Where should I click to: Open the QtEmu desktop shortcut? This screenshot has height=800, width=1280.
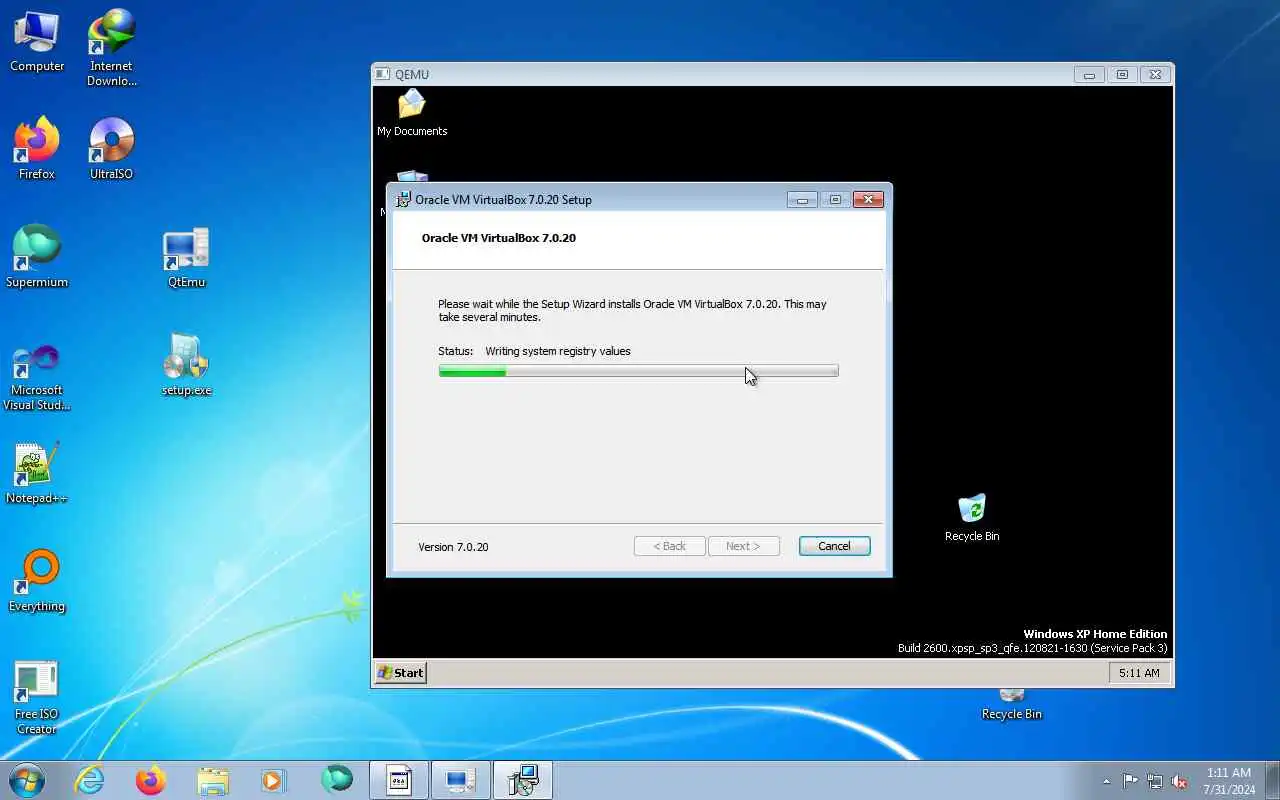pyautogui.click(x=186, y=257)
